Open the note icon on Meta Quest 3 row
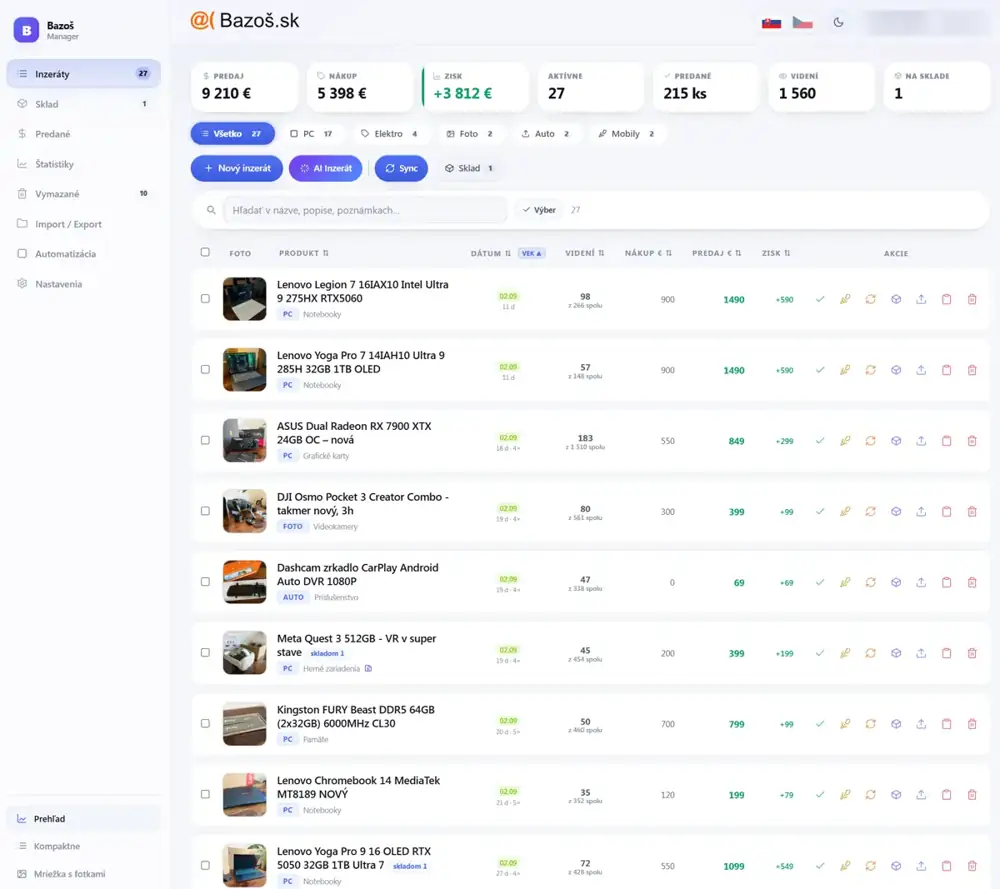 click(x=368, y=668)
